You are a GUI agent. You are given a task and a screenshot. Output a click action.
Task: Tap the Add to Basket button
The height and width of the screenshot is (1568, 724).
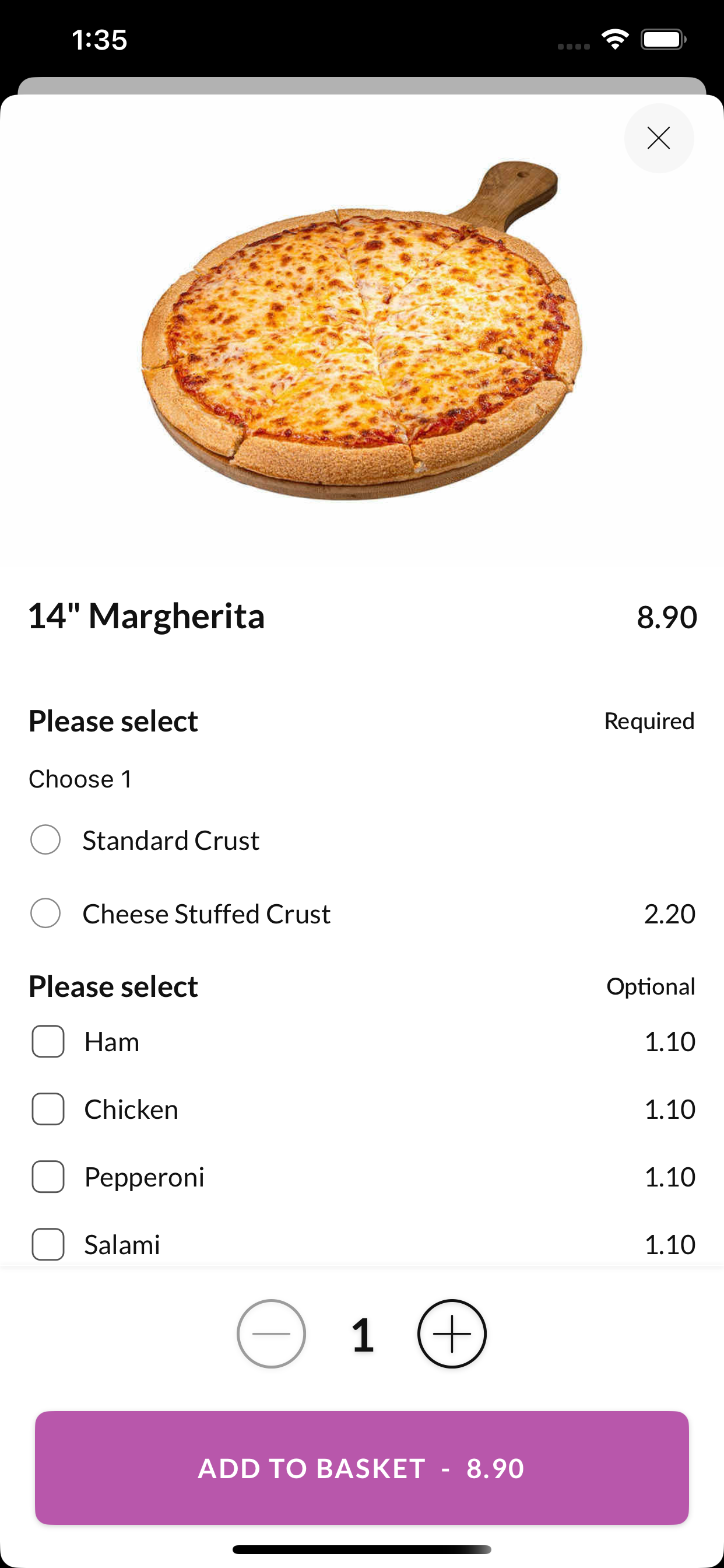coord(361,1468)
